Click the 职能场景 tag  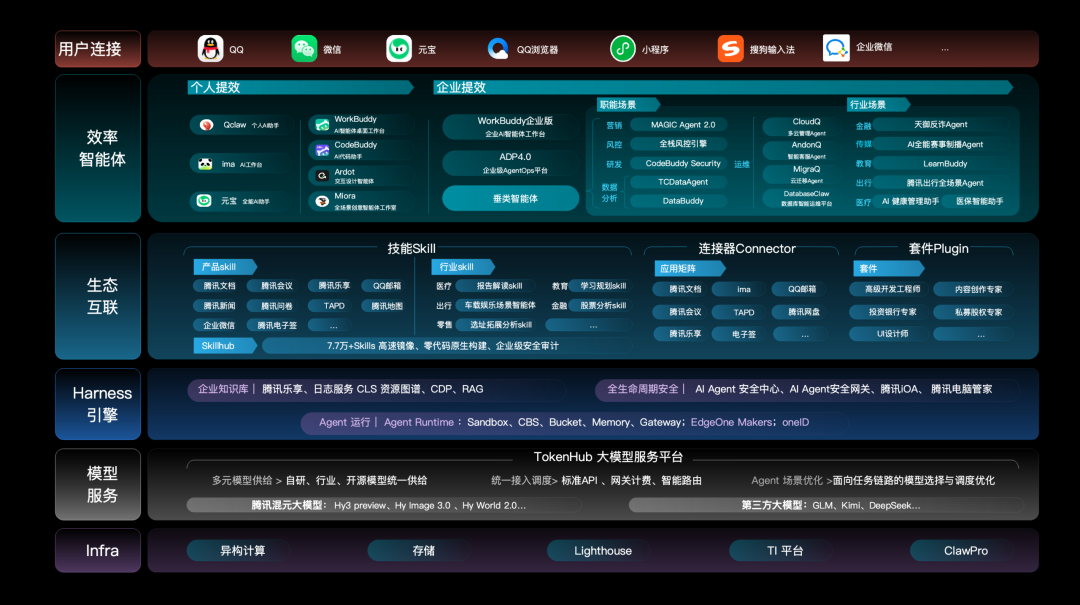pos(627,105)
